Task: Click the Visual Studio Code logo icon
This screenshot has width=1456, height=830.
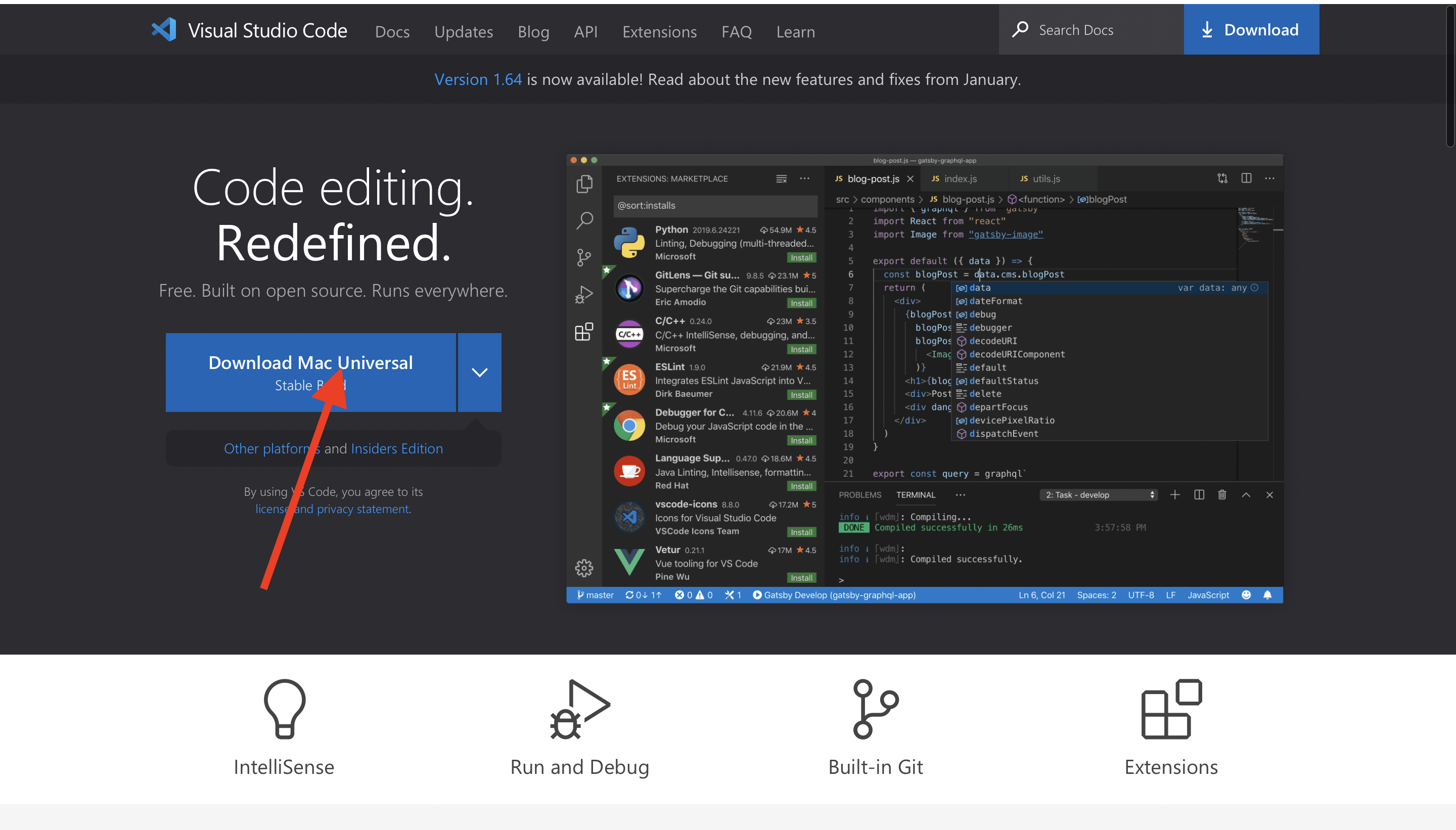Action: coord(164,30)
